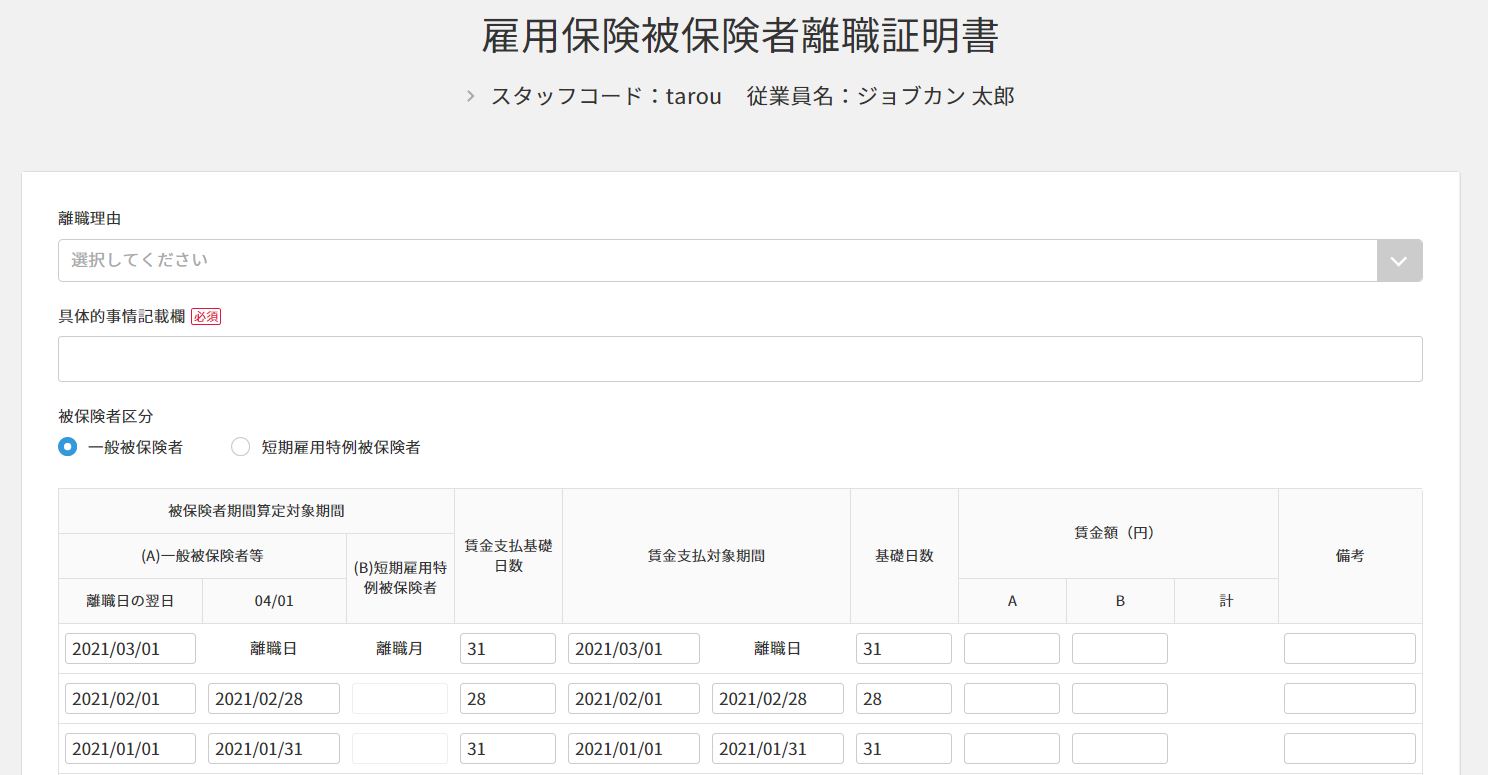The width and height of the screenshot is (1488, 775).
Task: Click the chevron arrow before スタッフコード
Action: pyautogui.click(x=471, y=97)
